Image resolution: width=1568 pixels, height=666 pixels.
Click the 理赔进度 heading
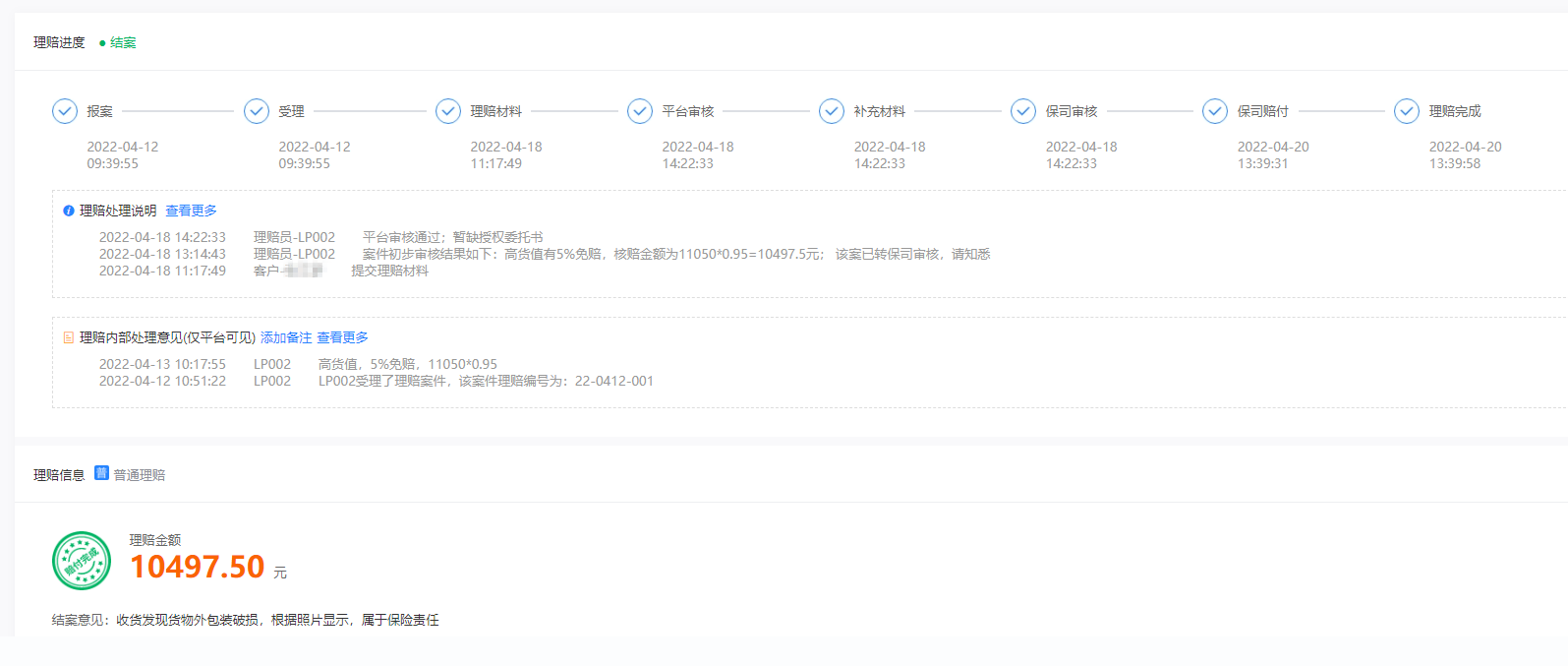point(59,42)
